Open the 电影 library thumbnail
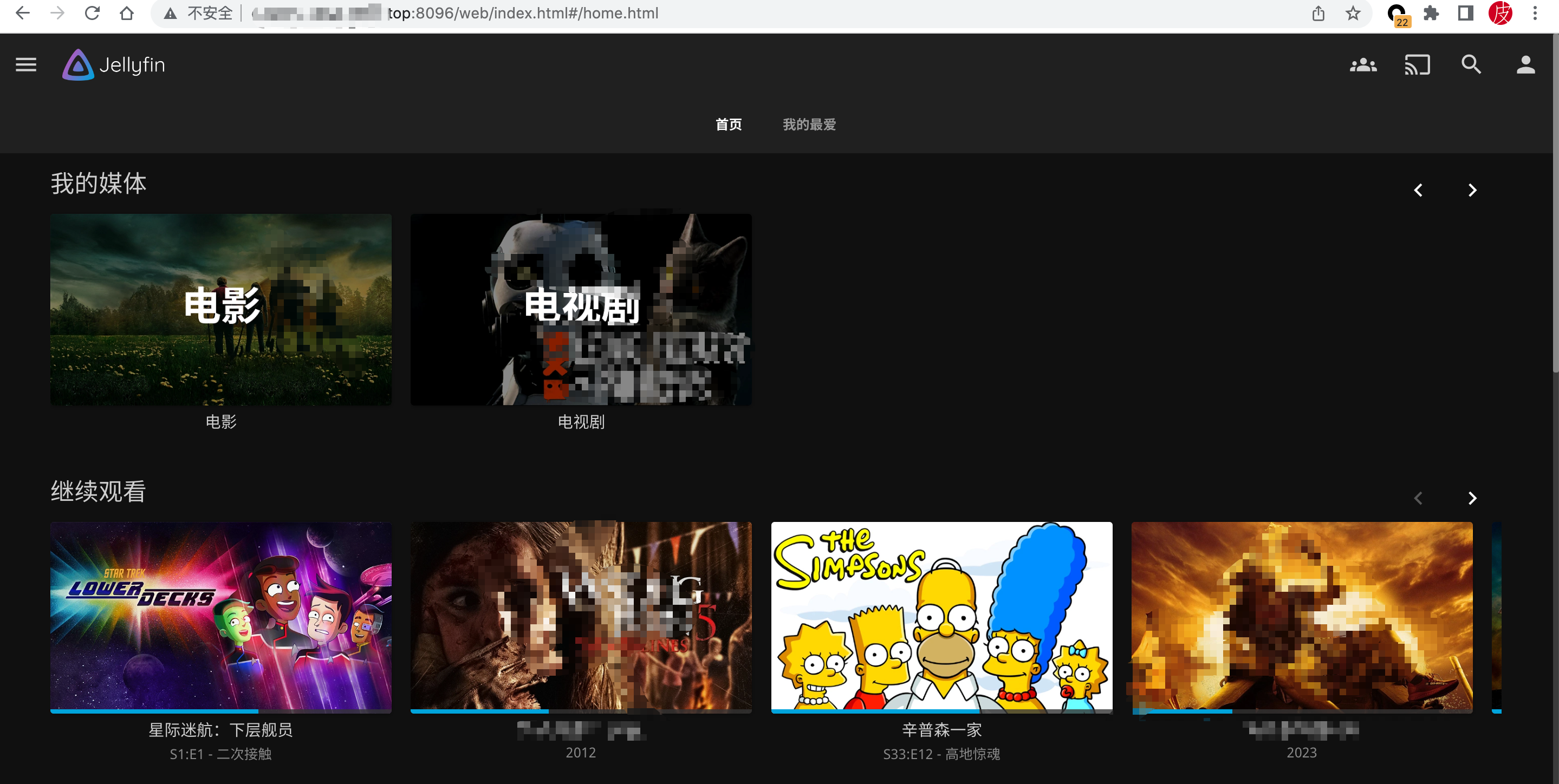This screenshot has width=1559, height=784. [x=221, y=310]
